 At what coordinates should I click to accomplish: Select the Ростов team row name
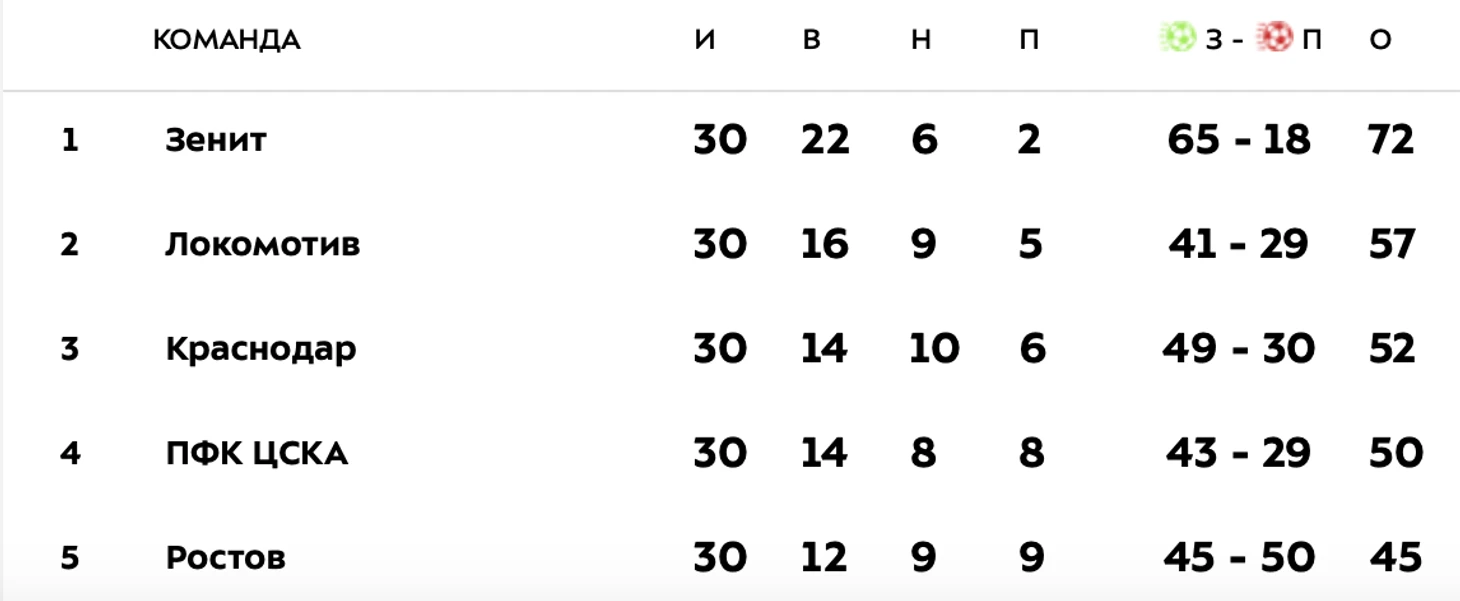[226, 558]
